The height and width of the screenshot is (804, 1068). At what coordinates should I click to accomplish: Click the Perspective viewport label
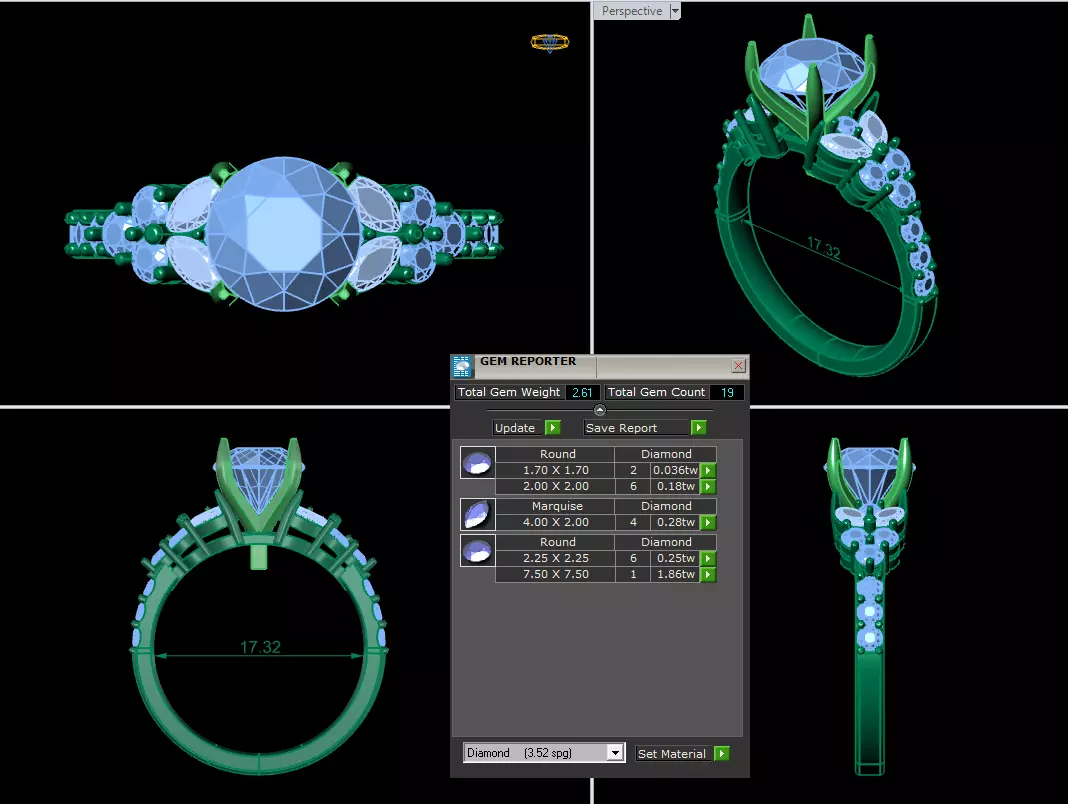[631, 11]
